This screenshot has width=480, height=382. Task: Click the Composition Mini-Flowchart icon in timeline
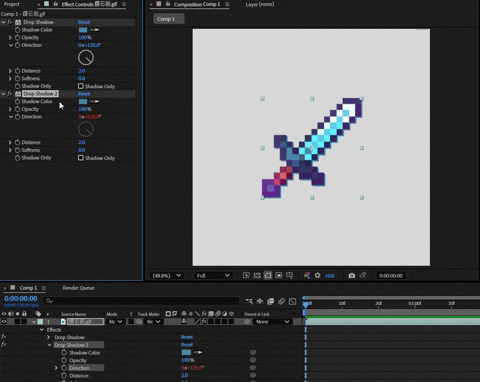tap(249, 301)
